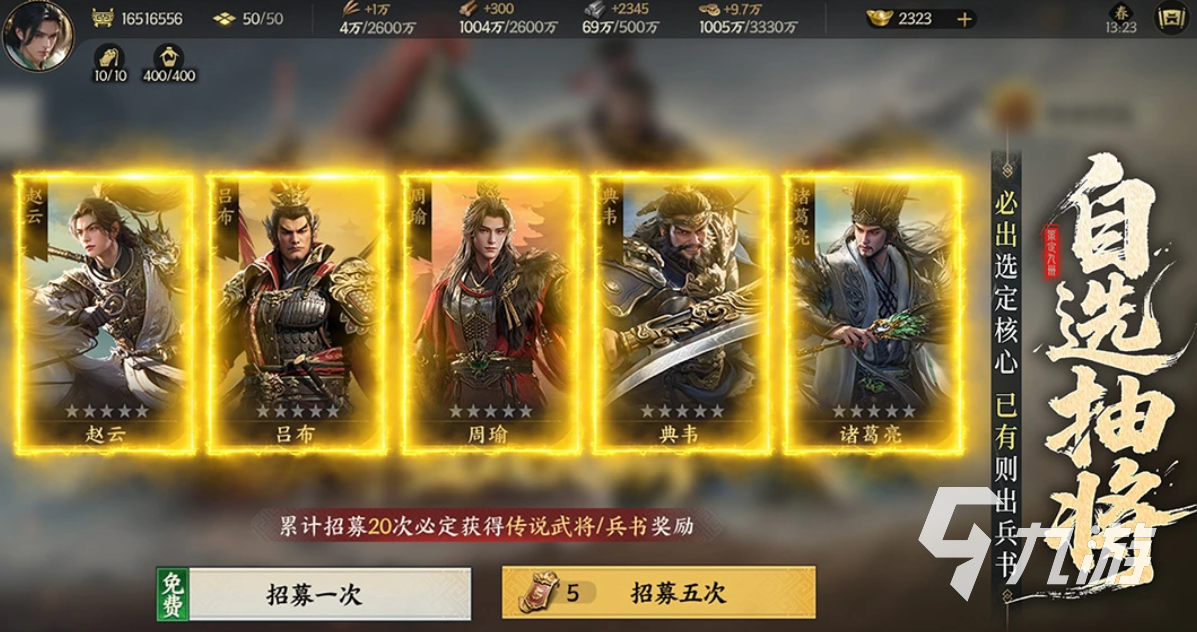The height and width of the screenshot is (632, 1197).
Task: Tap the wood resource icon
Action: [469, 9]
